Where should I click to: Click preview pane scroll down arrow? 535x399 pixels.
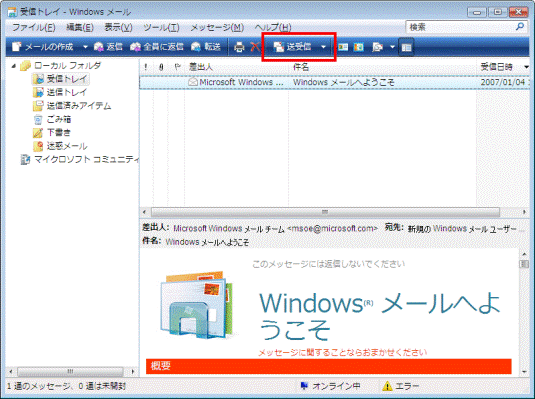(x=524, y=372)
